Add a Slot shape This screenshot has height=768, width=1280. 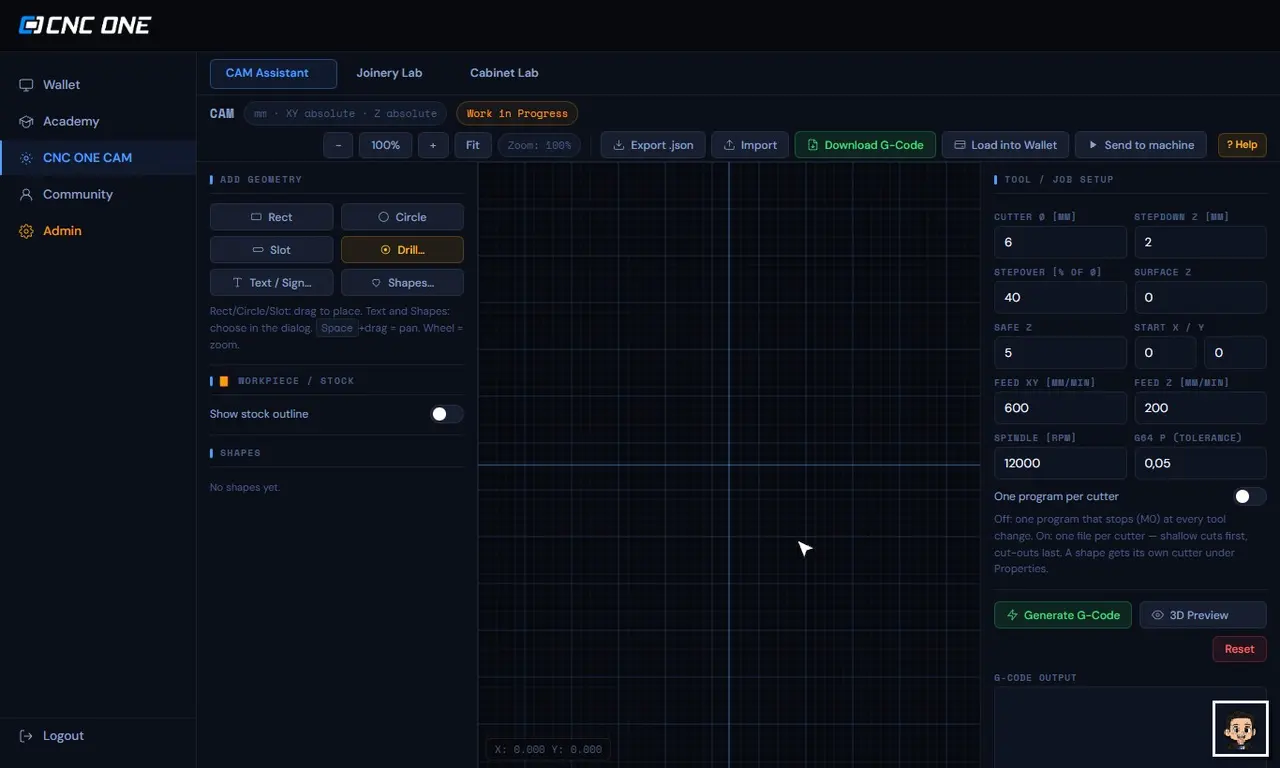coord(271,250)
